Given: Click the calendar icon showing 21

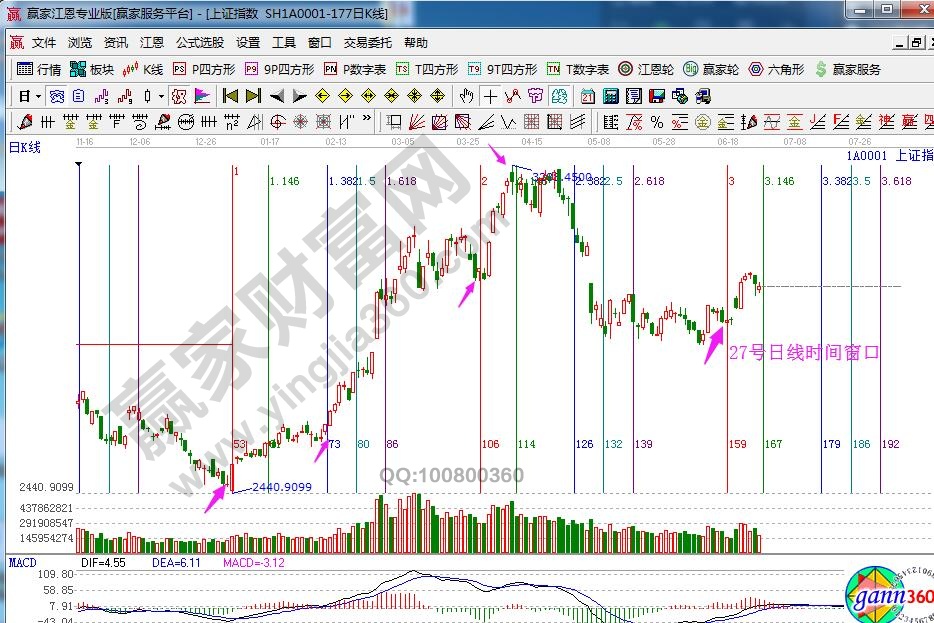Looking at the screenshot, I should click(587, 97).
